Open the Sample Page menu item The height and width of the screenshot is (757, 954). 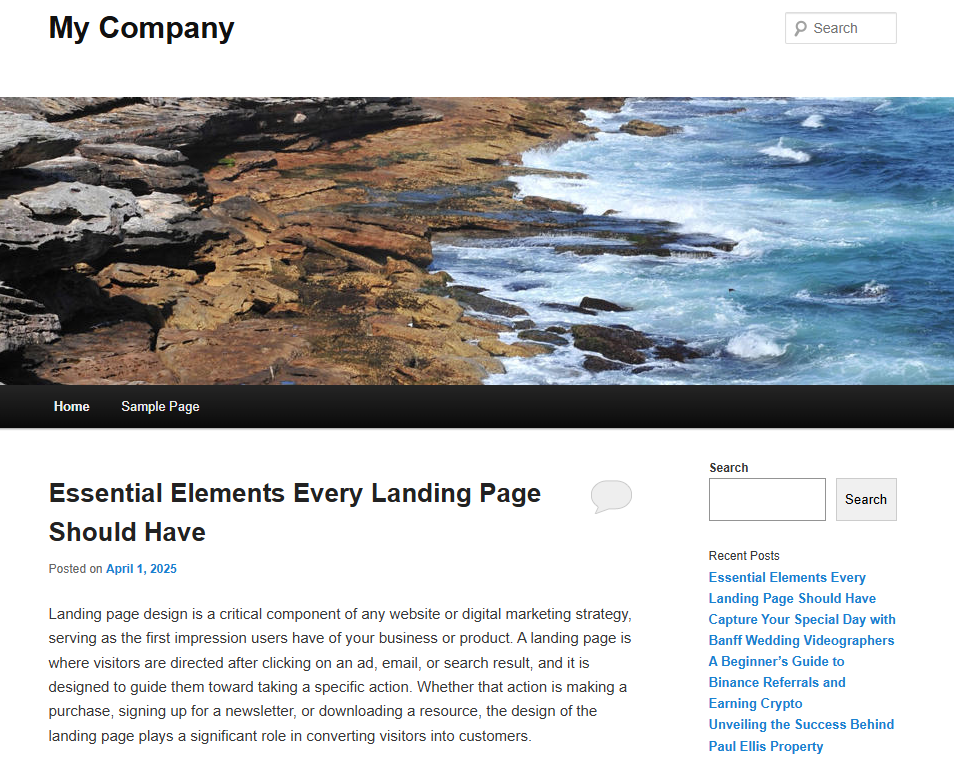click(x=160, y=406)
